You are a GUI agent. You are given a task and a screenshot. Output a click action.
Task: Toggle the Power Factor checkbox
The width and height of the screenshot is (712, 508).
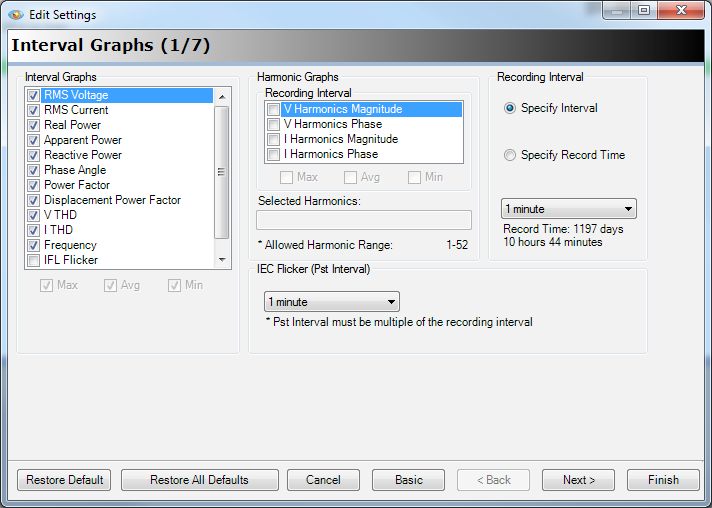click(33, 185)
